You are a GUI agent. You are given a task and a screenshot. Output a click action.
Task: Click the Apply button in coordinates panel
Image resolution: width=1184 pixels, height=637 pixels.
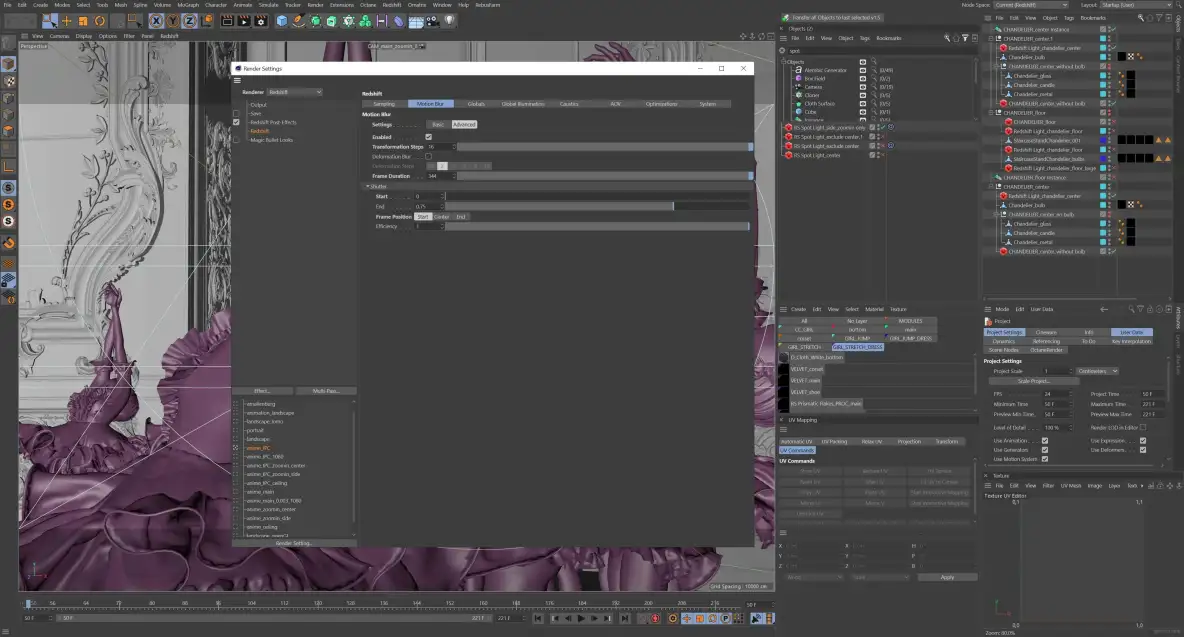coord(948,577)
